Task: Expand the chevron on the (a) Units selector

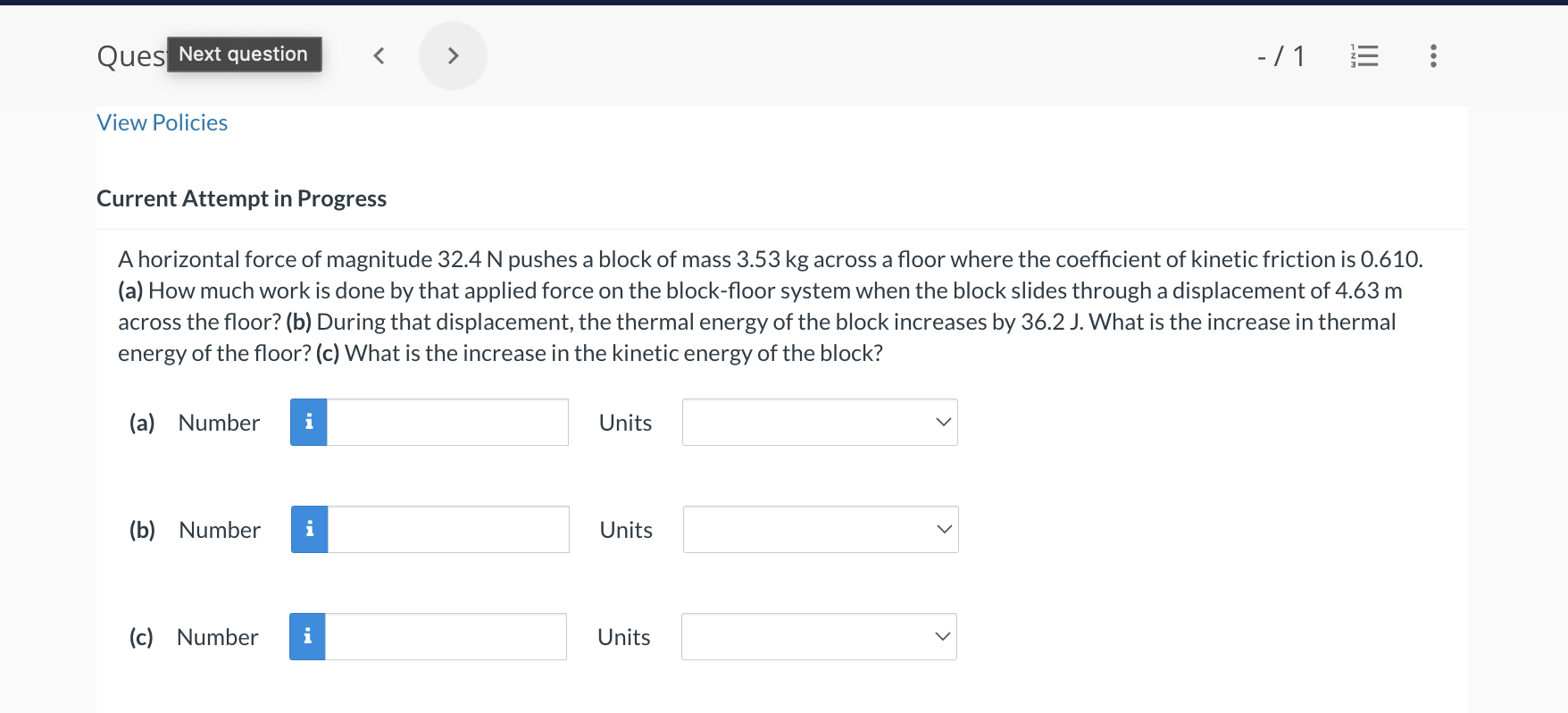Action: (x=943, y=422)
